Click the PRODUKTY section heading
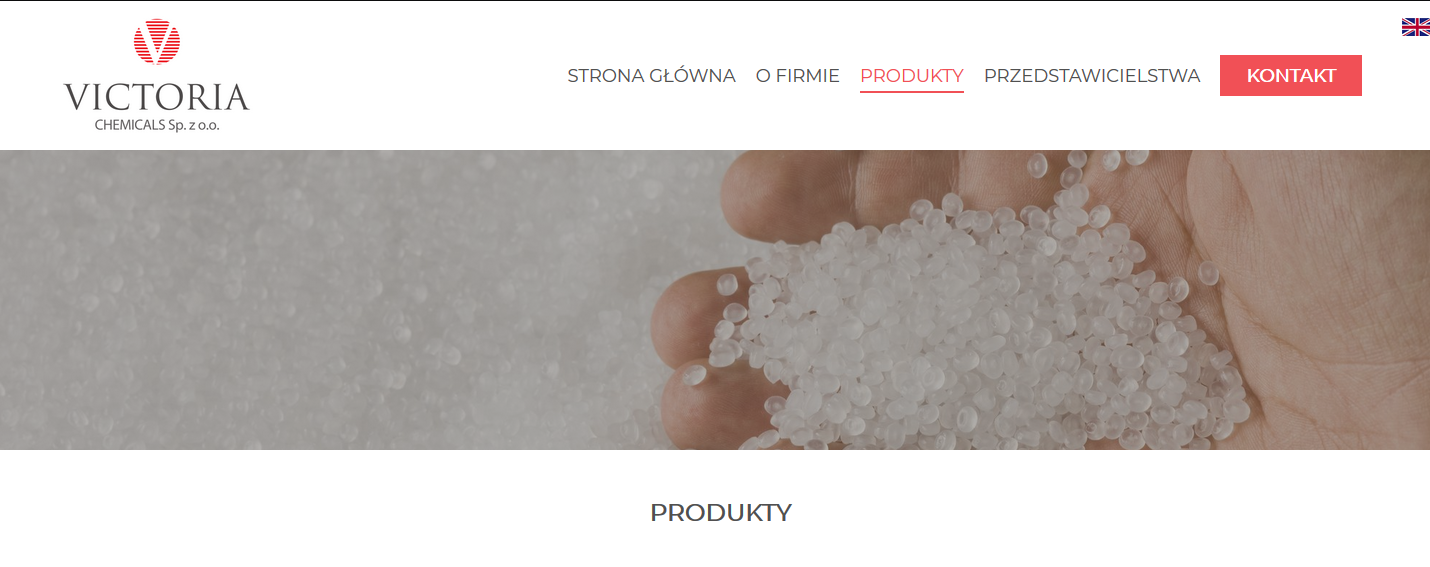The image size is (1430, 567). [720, 513]
